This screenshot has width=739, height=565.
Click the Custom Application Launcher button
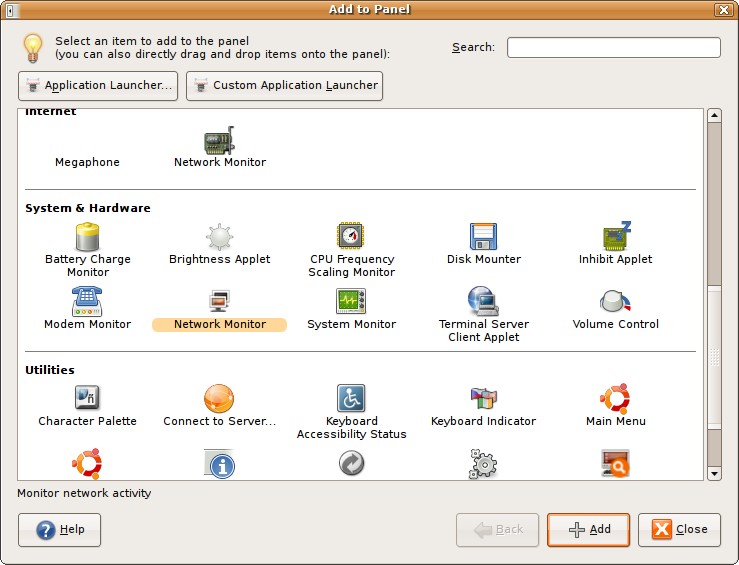284,86
